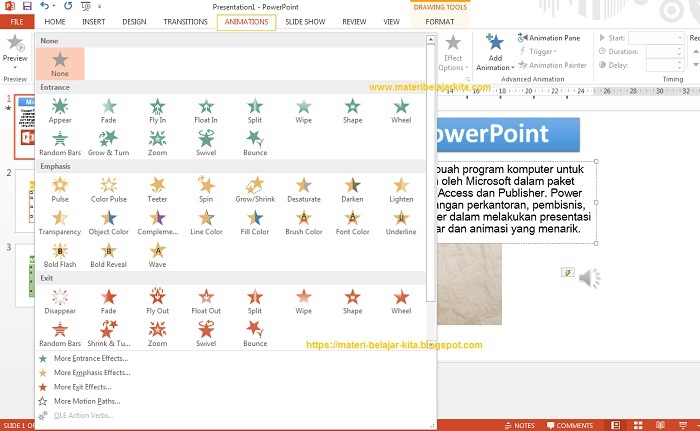The width and height of the screenshot is (700, 431).
Task: Apply the Spin emphasis effect
Action: [206, 190]
